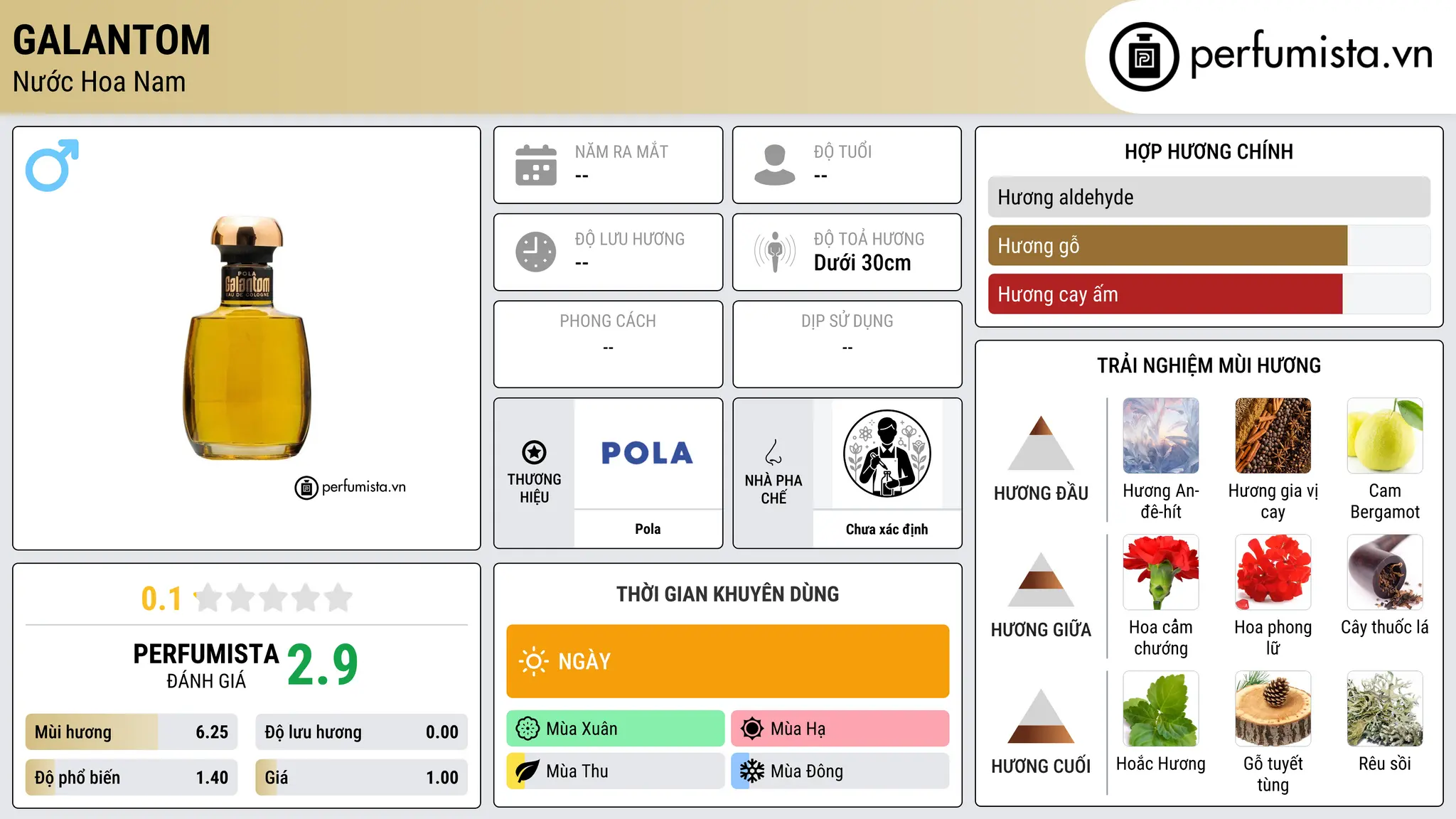Screen dimensions: 1456x819
Task: Click the calendar icon for release year
Action: coord(536,165)
